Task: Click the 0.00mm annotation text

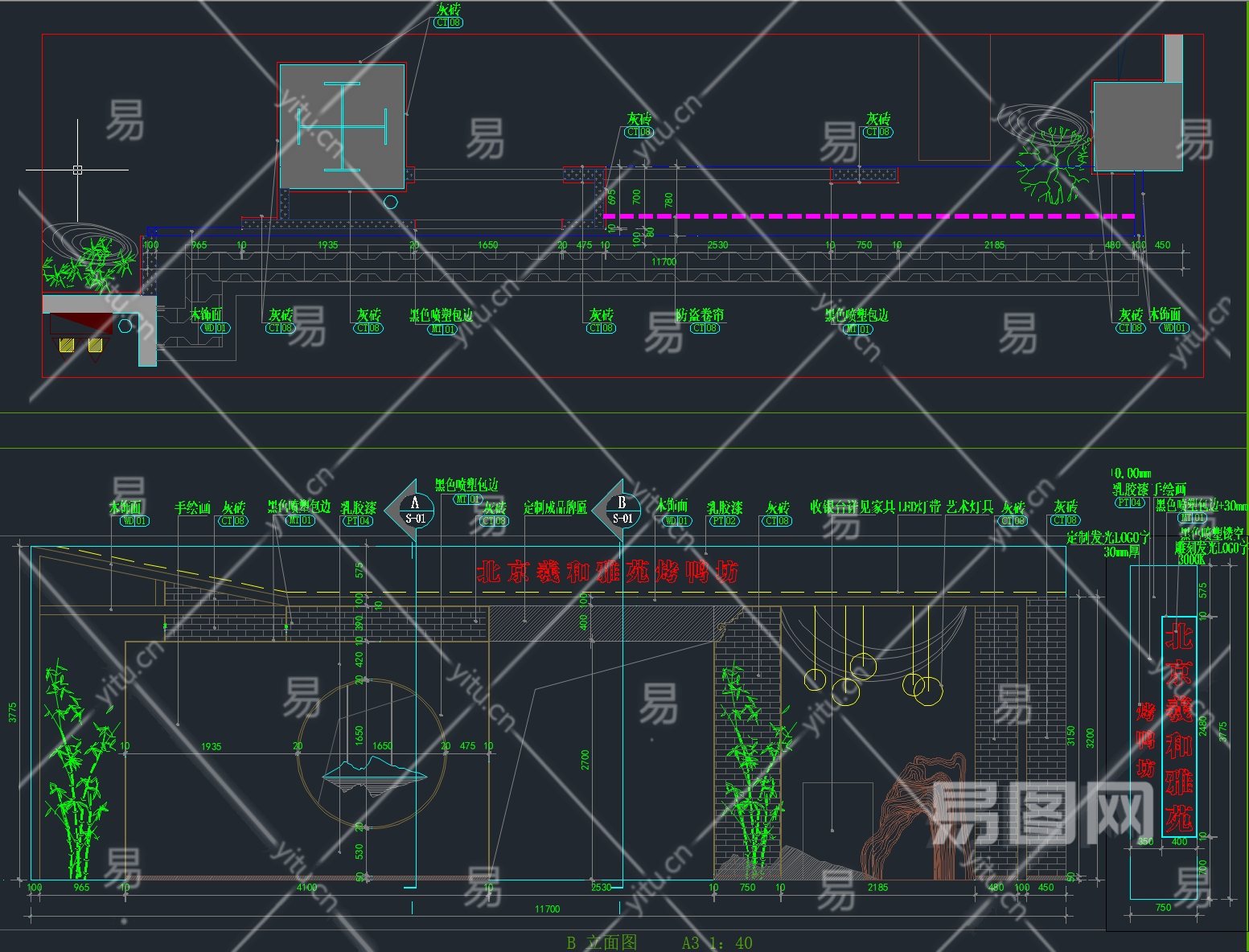Action: point(1131,473)
